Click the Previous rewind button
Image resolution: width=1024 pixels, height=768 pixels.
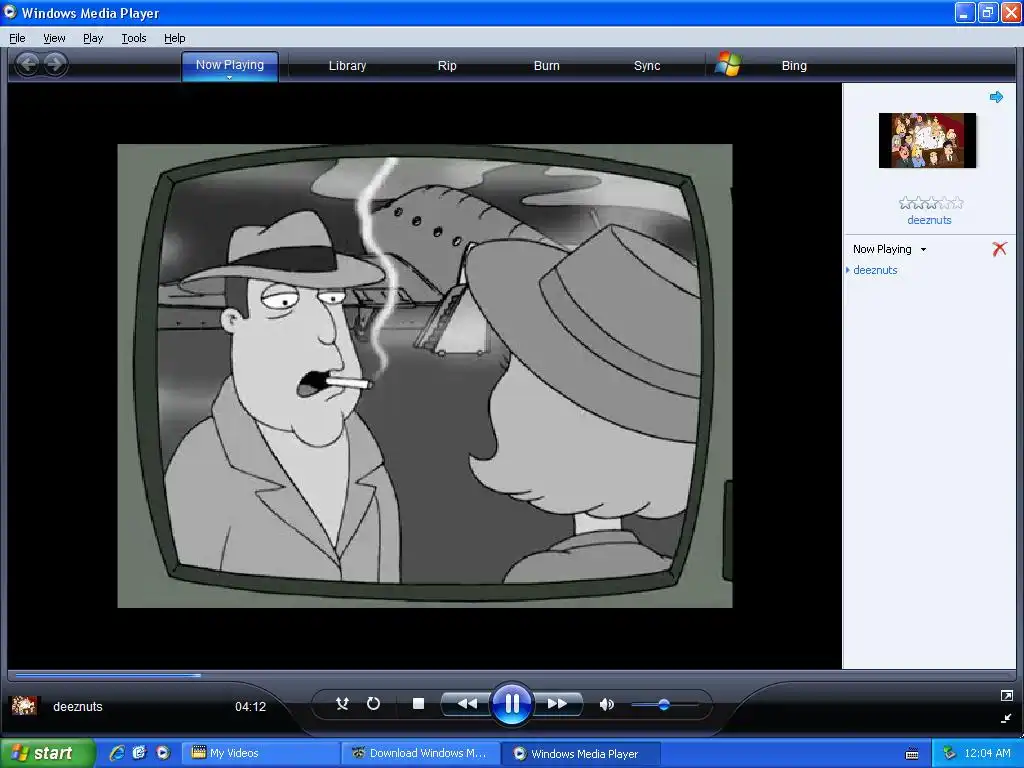466,704
